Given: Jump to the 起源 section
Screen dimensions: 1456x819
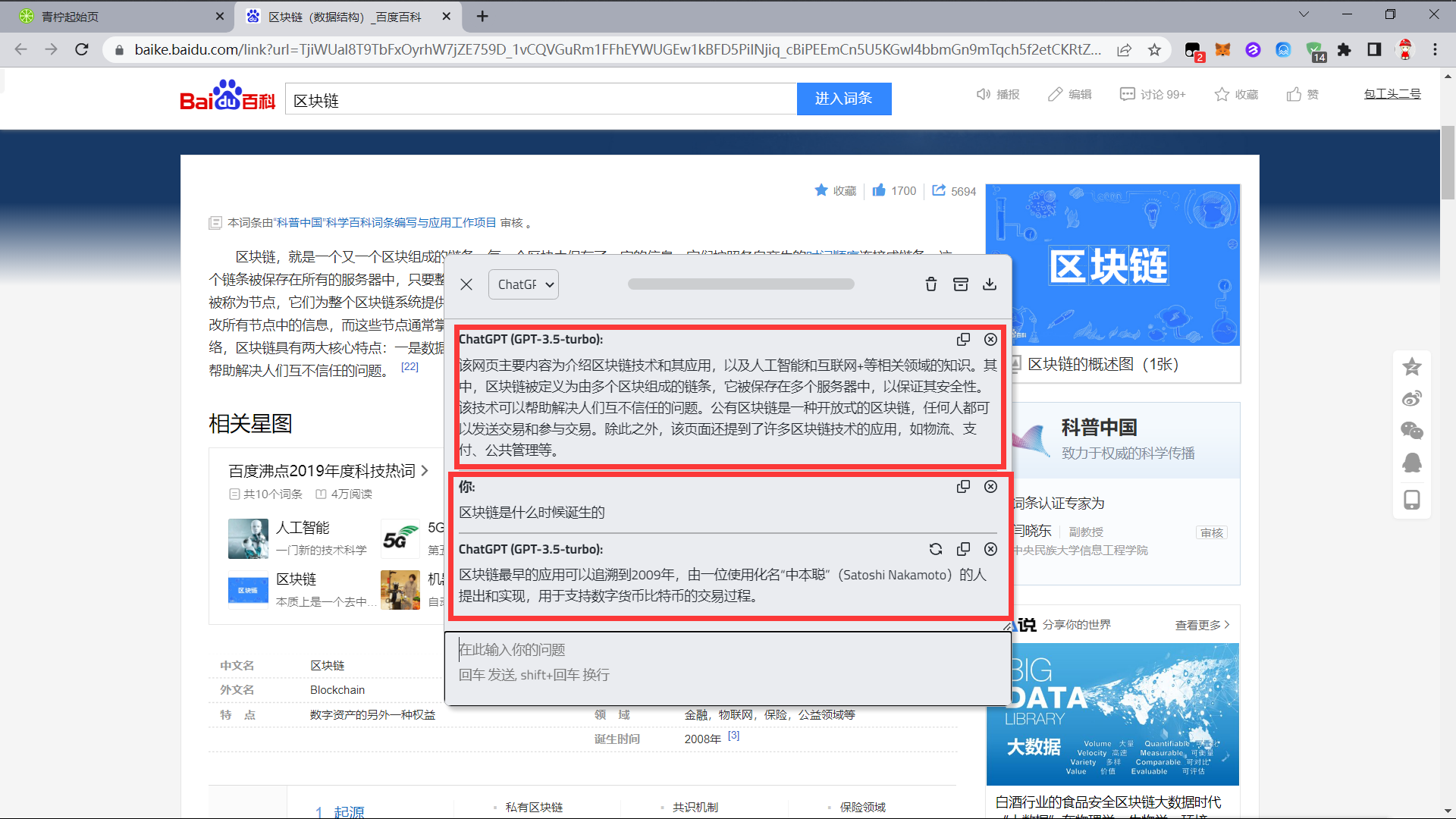Looking at the screenshot, I should coord(348,811).
